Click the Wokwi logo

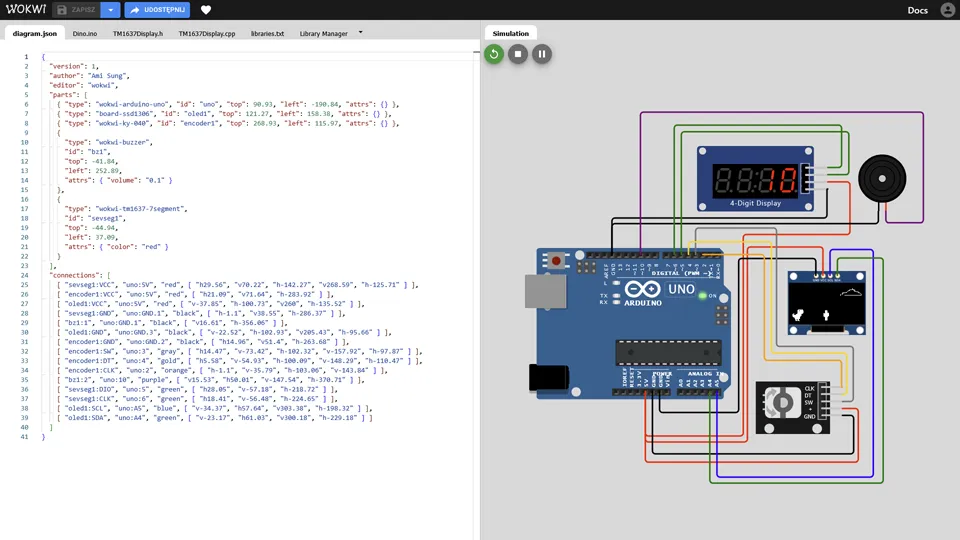click(26, 9)
